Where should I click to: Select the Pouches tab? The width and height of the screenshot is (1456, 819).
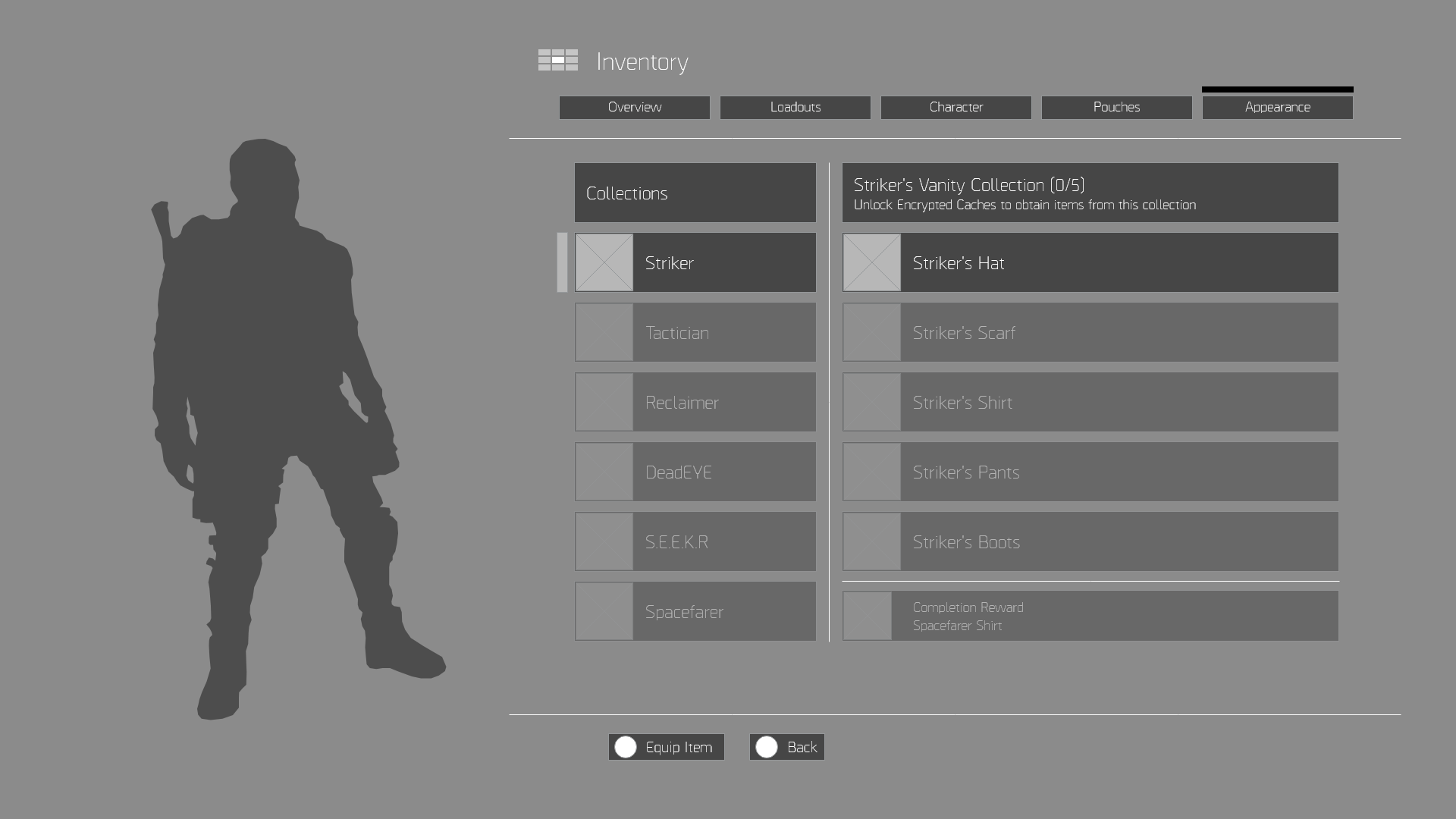[x=1117, y=108]
